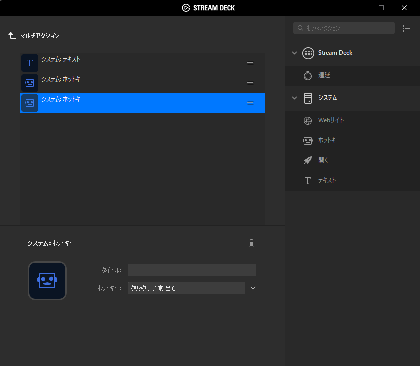
Task: Open the info icon in the properties panel
Action: click(x=251, y=243)
